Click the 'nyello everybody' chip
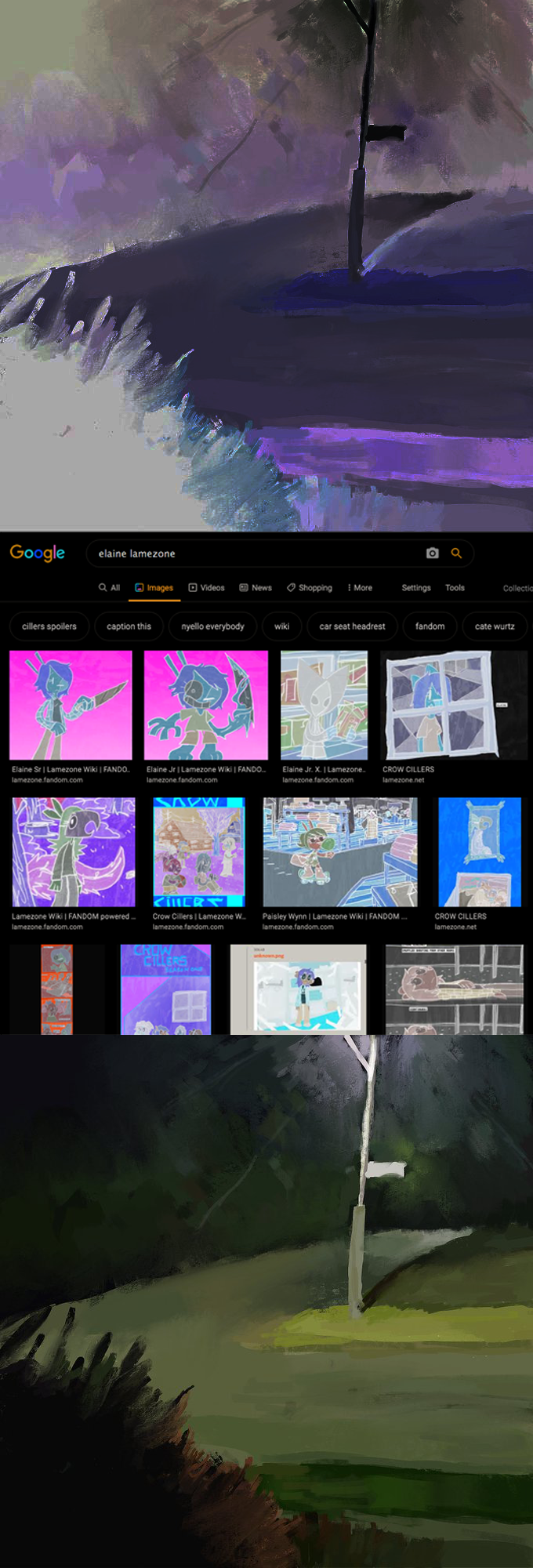Image resolution: width=533 pixels, height=1568 pixels. [212, 626]
